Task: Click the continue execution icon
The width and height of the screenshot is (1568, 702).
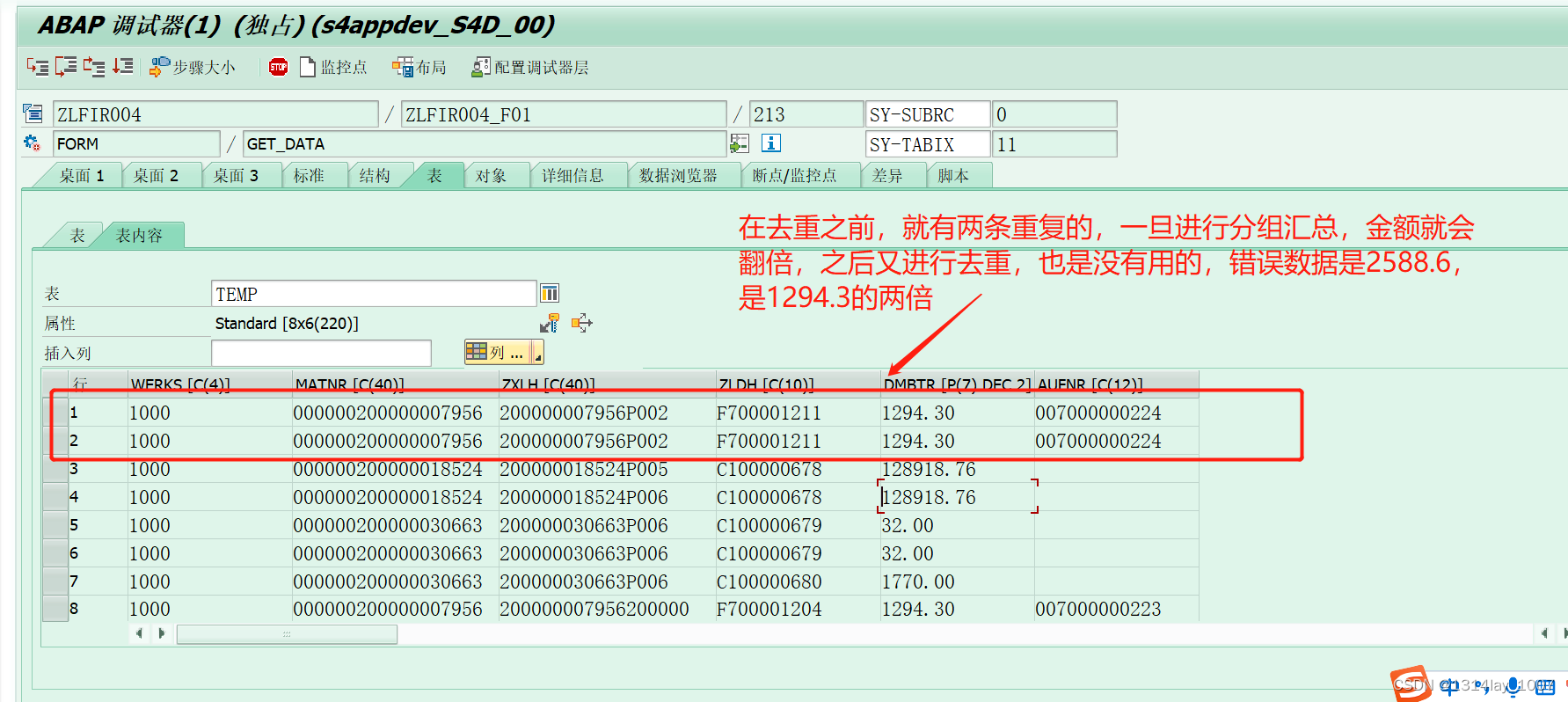Action: [x=122, y=67]
